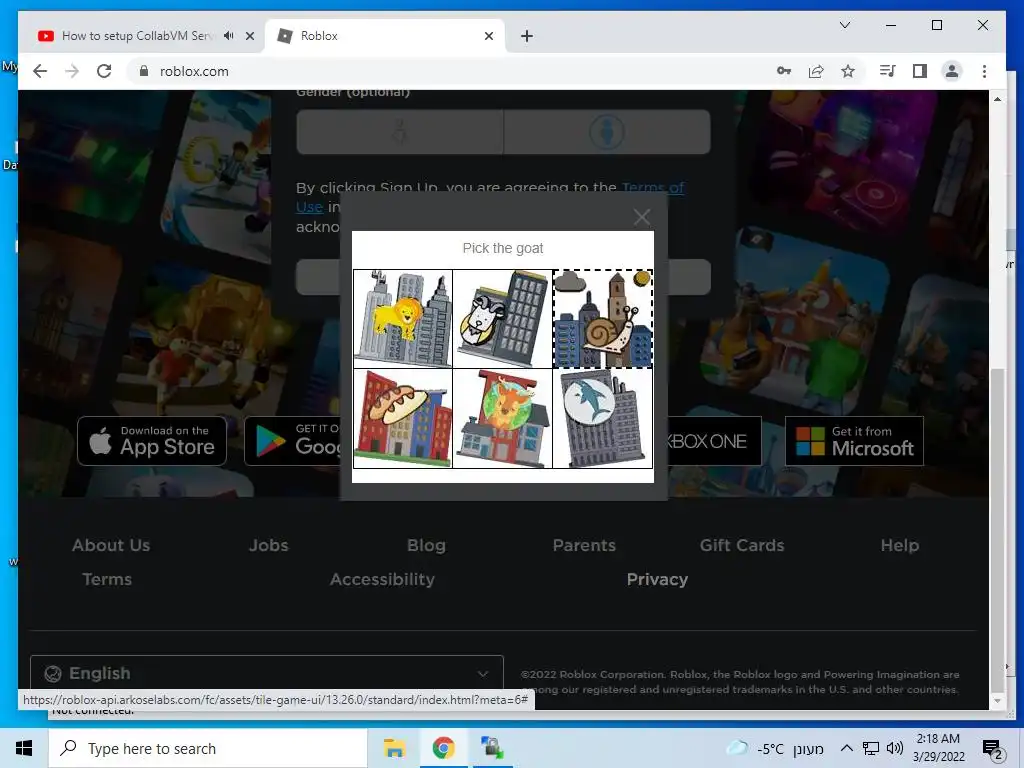Open the taskbar clock 2:18 AM
Image resolution: width=1024 pixels, height=768 pixels.
(x=938, y=748)
